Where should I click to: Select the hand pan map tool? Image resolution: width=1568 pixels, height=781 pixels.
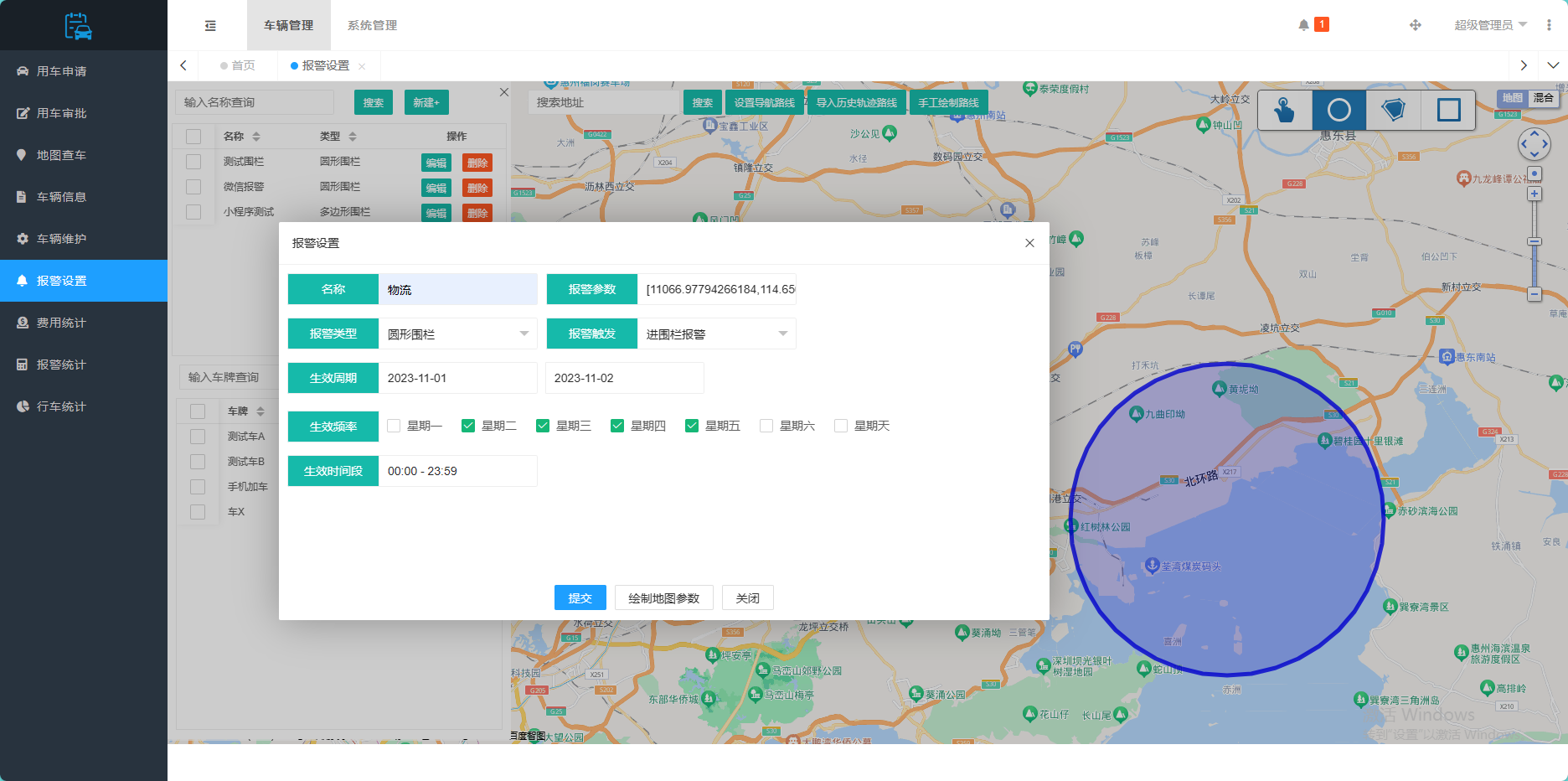pos(1285,110)
